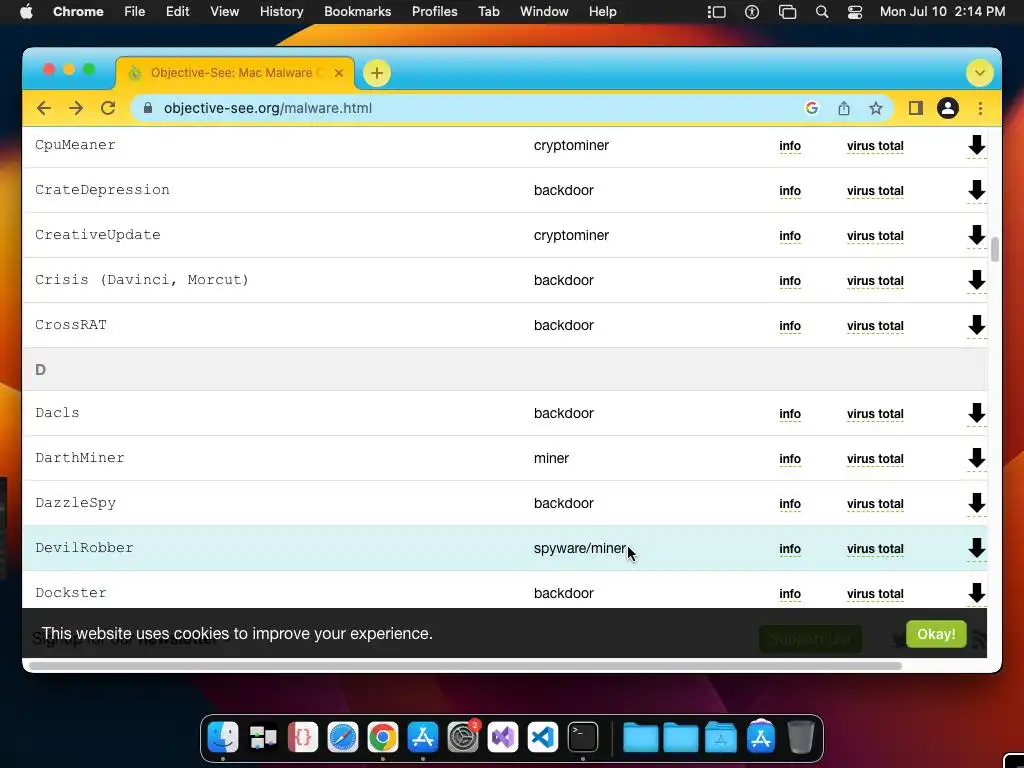This screenshot has width=1024, height=768.
Task: Open macOS Control Center
Action: pyautogui.click(x=855, y=12)
